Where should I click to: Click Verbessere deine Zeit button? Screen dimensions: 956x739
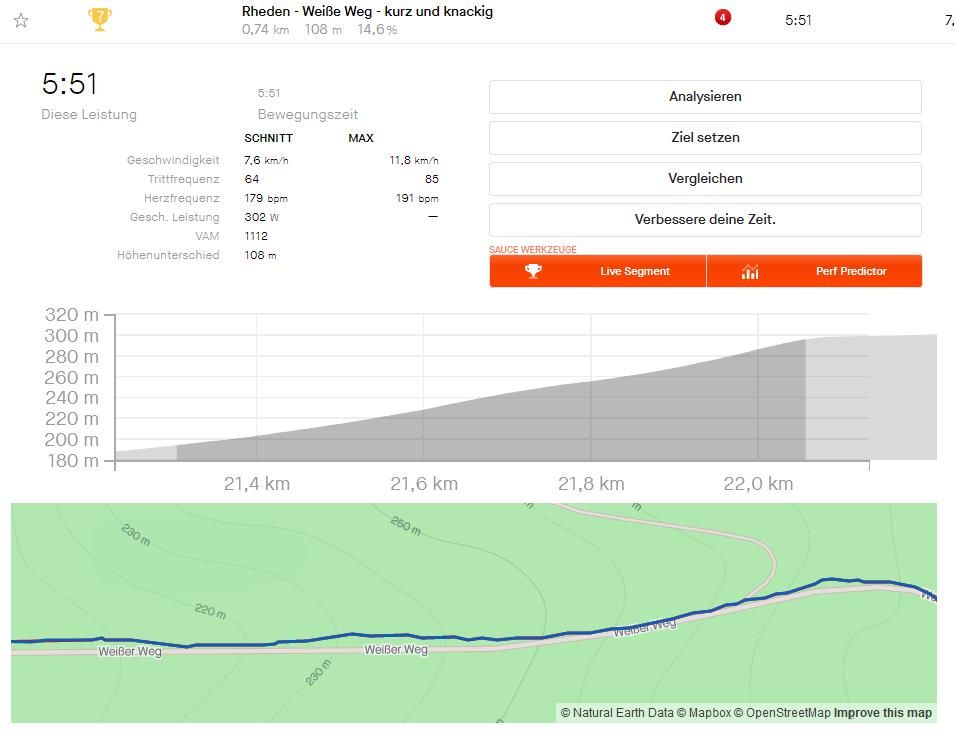tap(705, 220)
